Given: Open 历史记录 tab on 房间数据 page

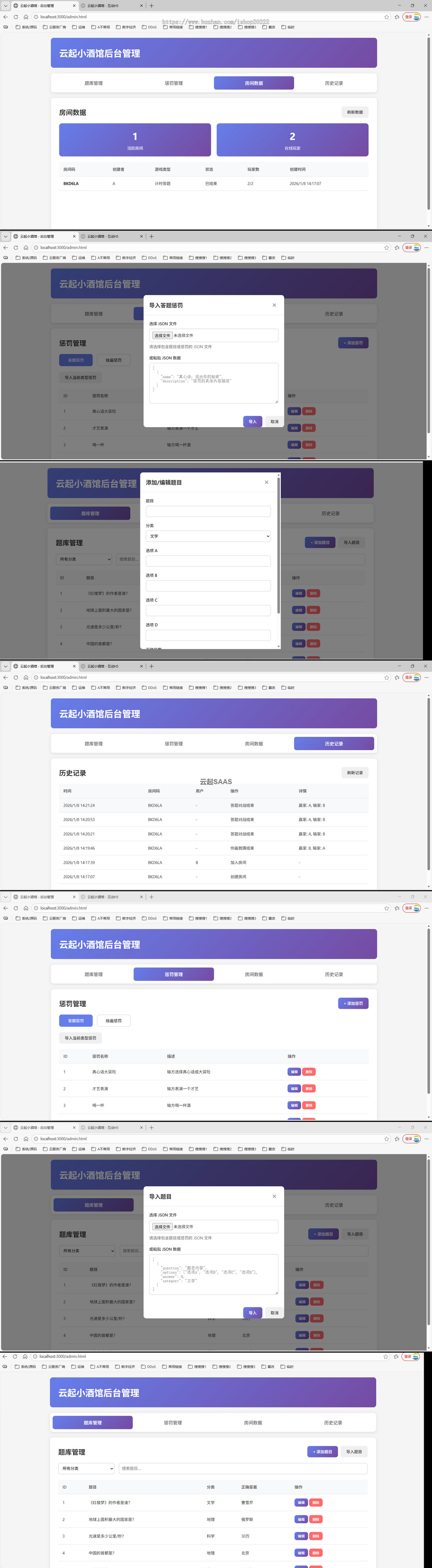Looking at the screenshot, I should [x=333, y=83].
